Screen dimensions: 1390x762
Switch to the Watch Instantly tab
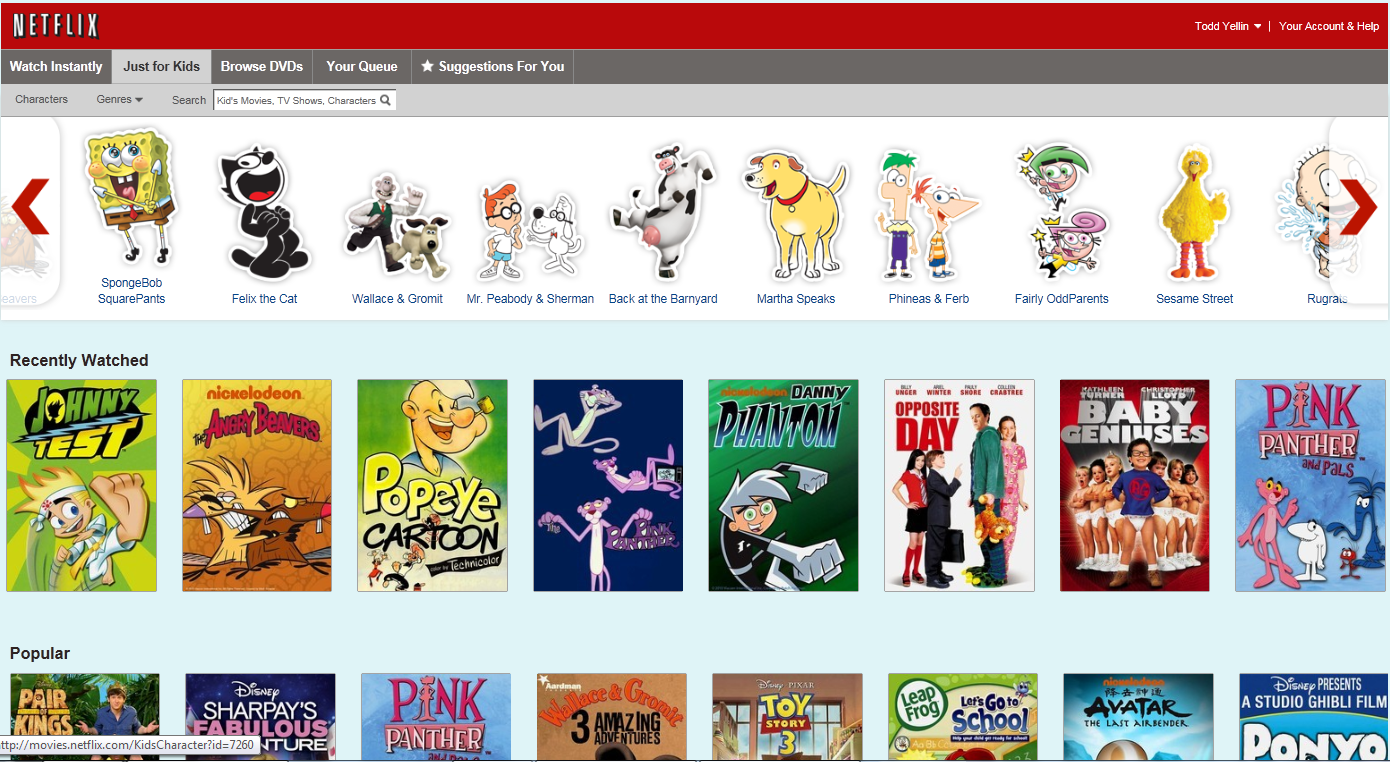pos(56,66)
